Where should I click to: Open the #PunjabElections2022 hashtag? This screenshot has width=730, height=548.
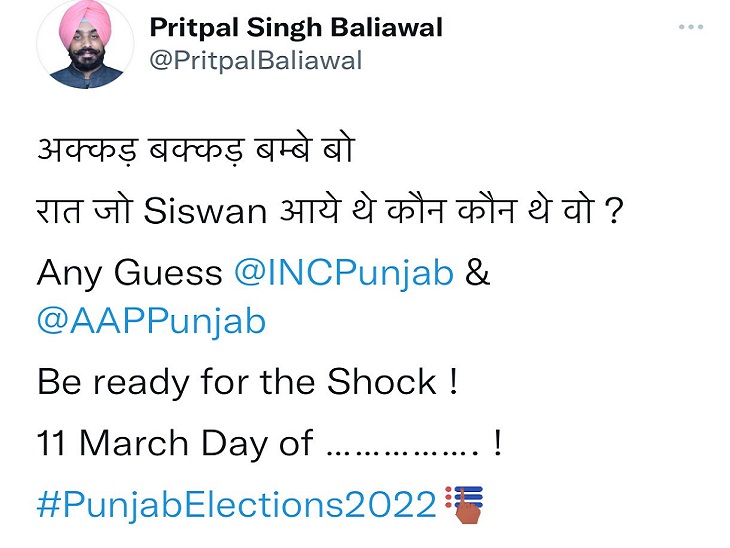pyautogui.click(x=236, y=504)
